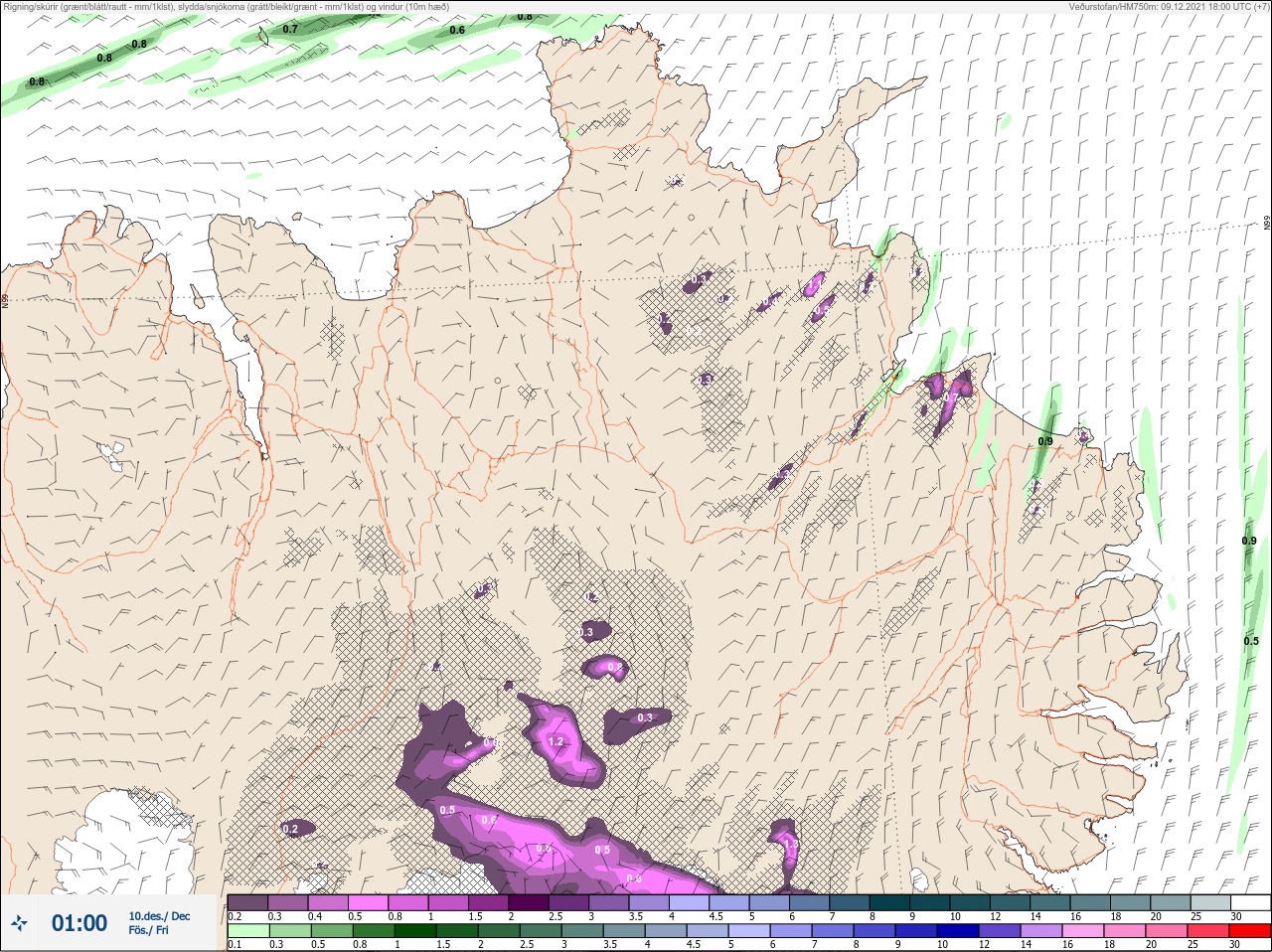
Task: Click the 0.2 snow patch label in the southwest
Action: pos(290,829)
